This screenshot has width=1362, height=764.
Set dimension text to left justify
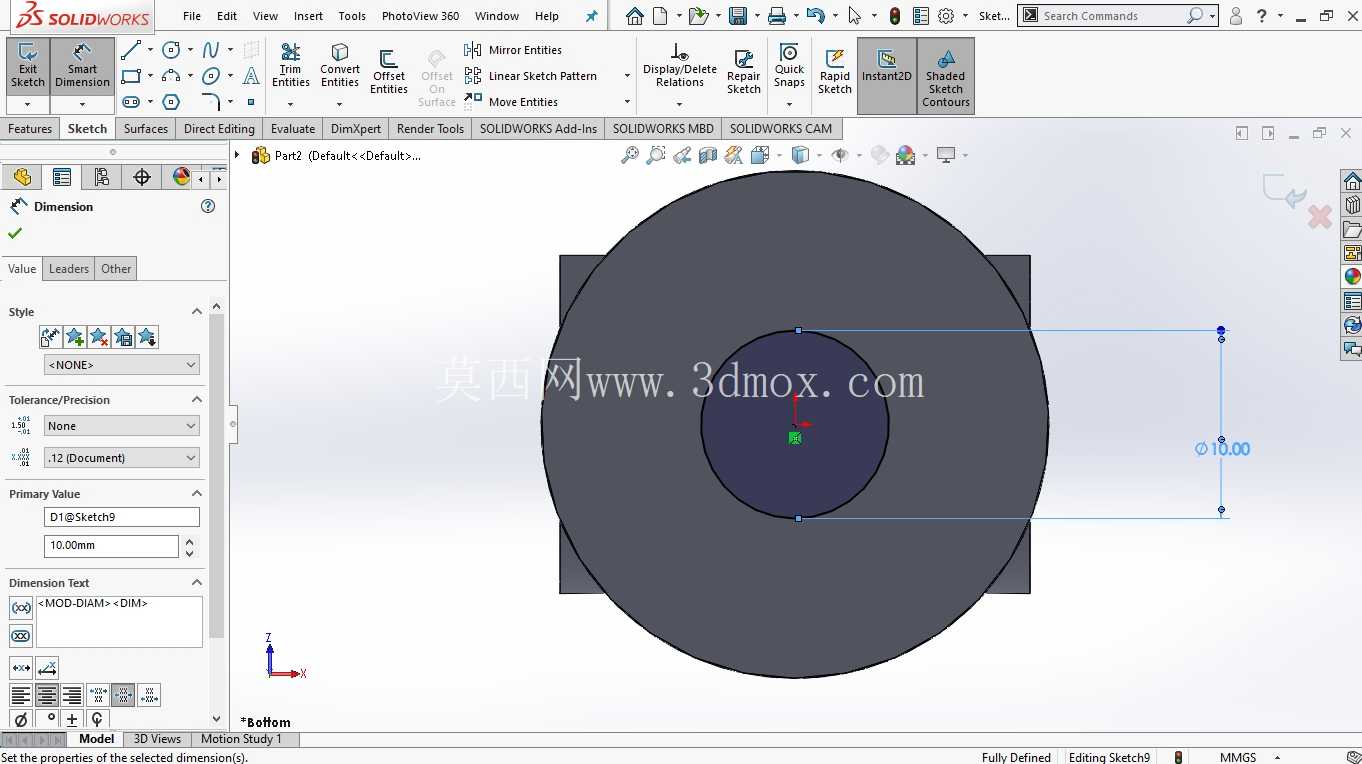pyautogui.click(x=21, y=695)
